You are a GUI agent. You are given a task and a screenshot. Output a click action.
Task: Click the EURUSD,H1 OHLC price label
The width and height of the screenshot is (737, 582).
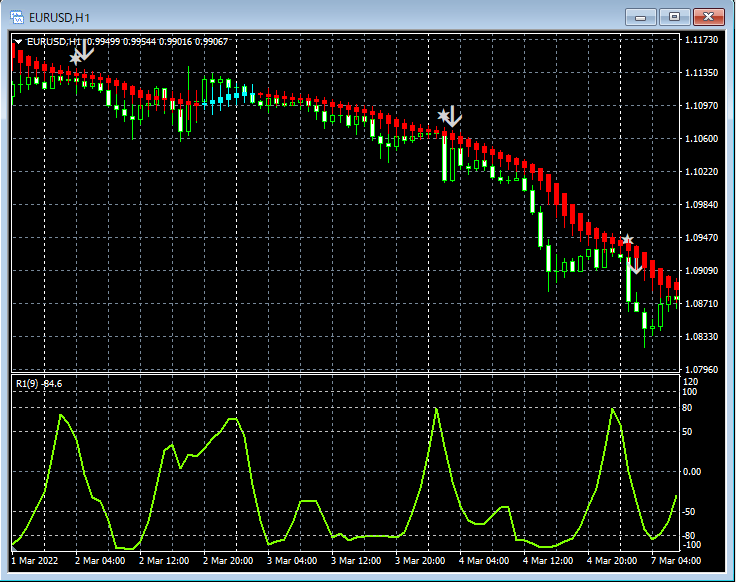click(x=127, y=42)
